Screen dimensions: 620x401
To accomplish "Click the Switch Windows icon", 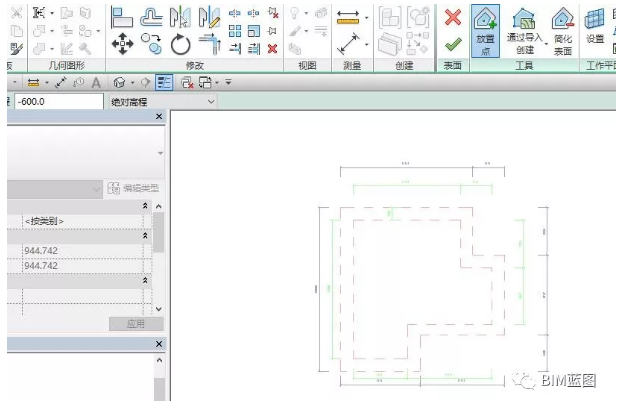I will click(205, 82).
